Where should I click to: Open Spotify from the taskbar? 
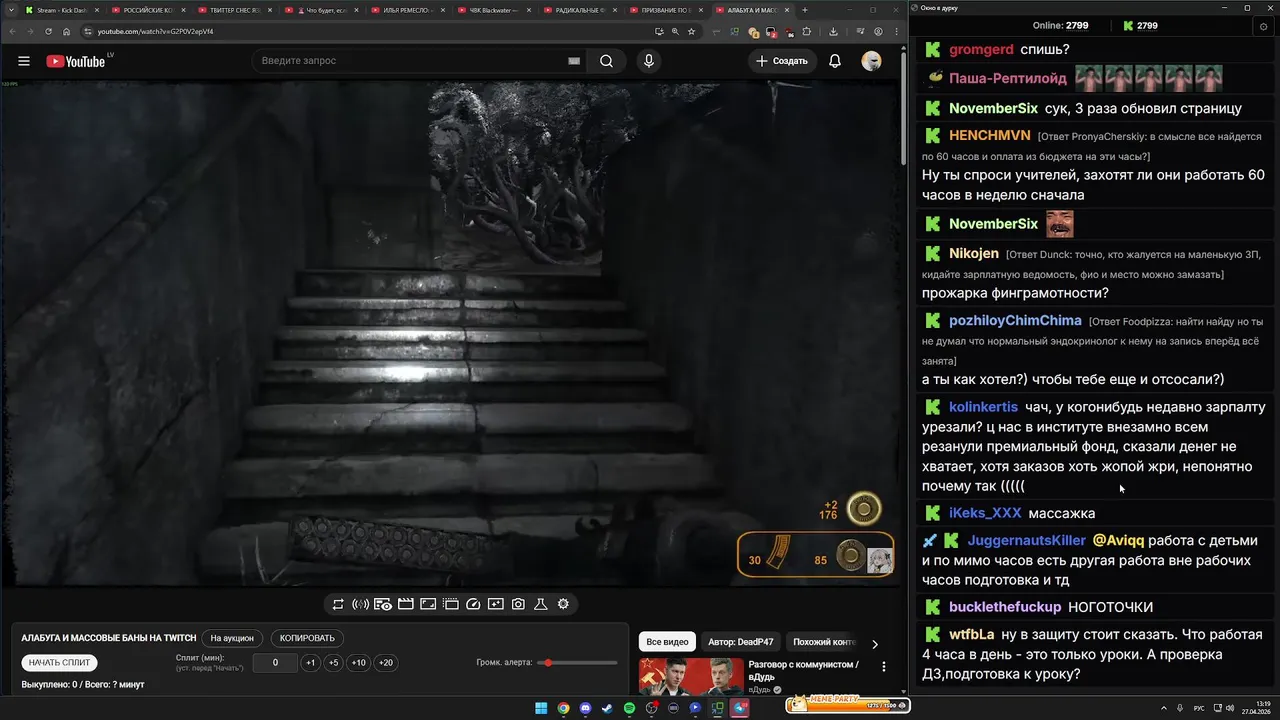[629, 708]
